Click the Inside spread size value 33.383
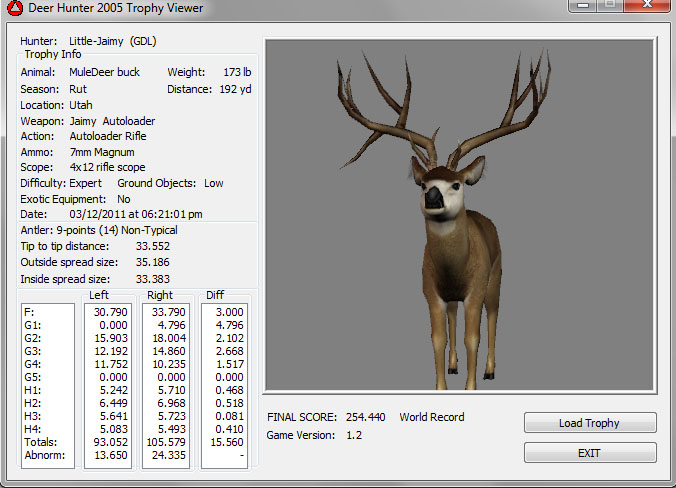The image size is (676, 488). [152, 279]
